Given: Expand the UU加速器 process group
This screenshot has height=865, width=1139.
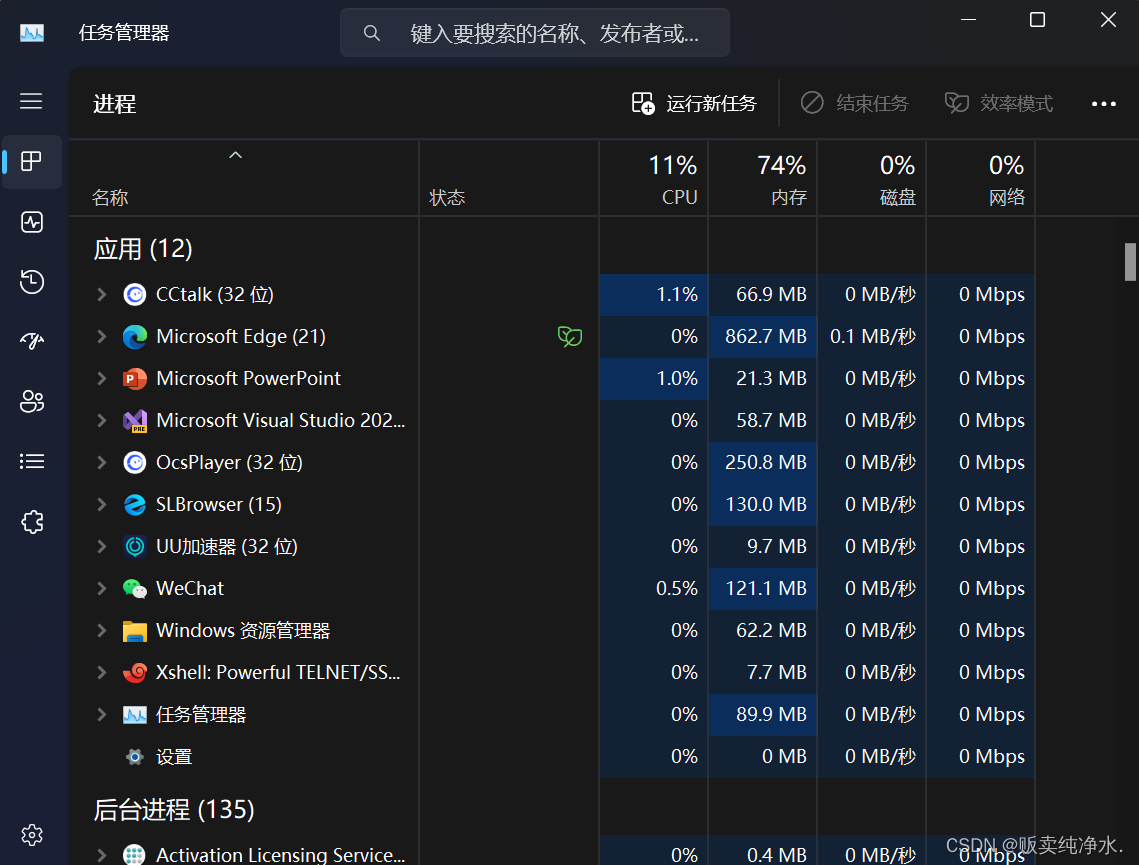Looking at the screenshot, I should coord(102,546).
